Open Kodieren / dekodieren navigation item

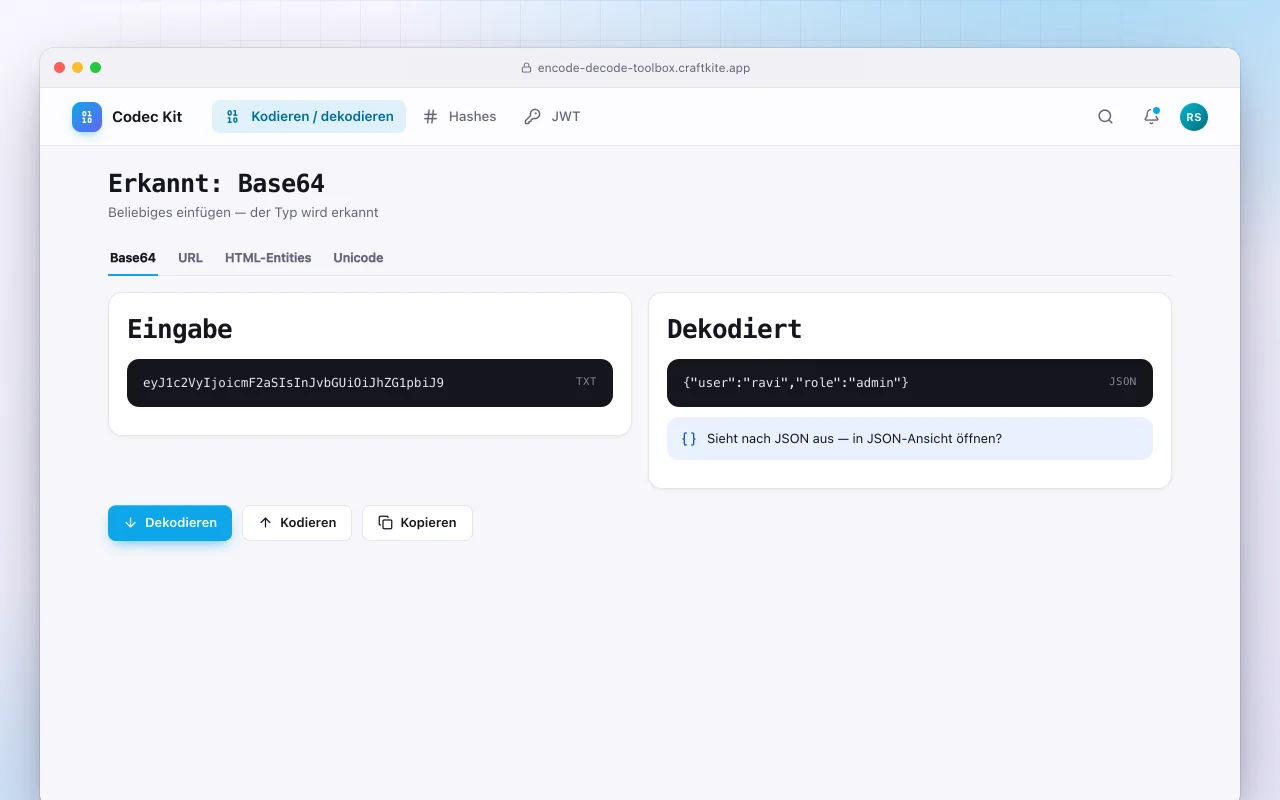[x=309, y=117]
